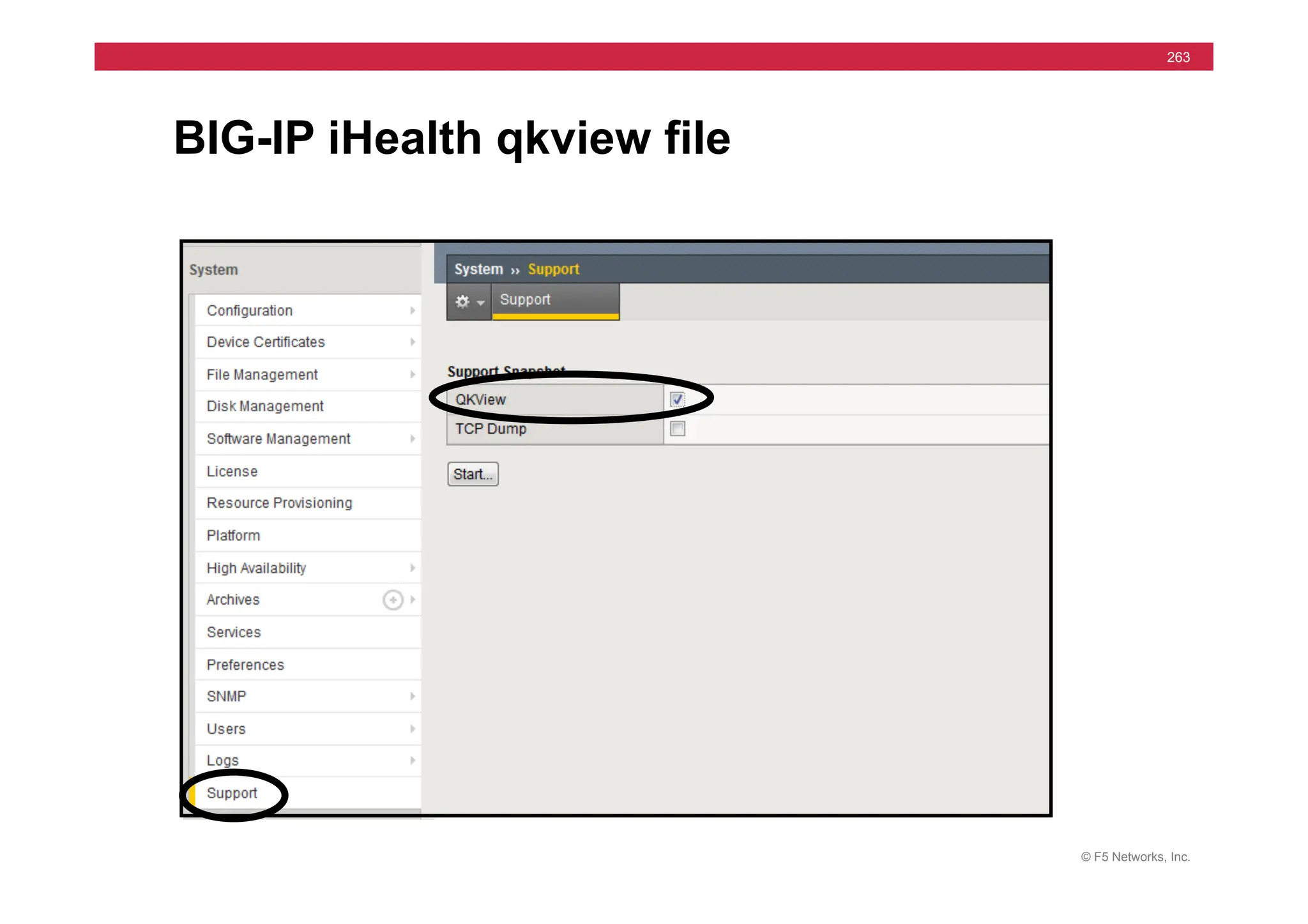Toggle the QKView checkbox
This screenshot has width=1308, height=924.
[678, 400]
